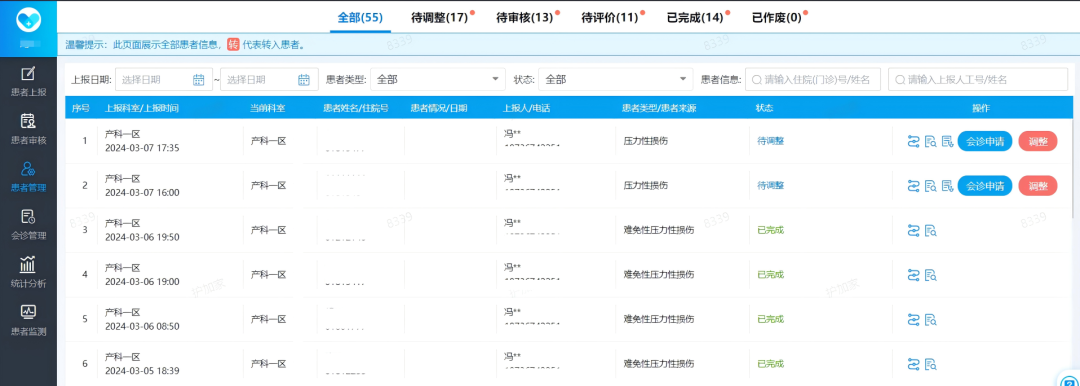Click the document search icon in row 5
The height and width of the screenshot is (386, 1080).
point(931,319)
